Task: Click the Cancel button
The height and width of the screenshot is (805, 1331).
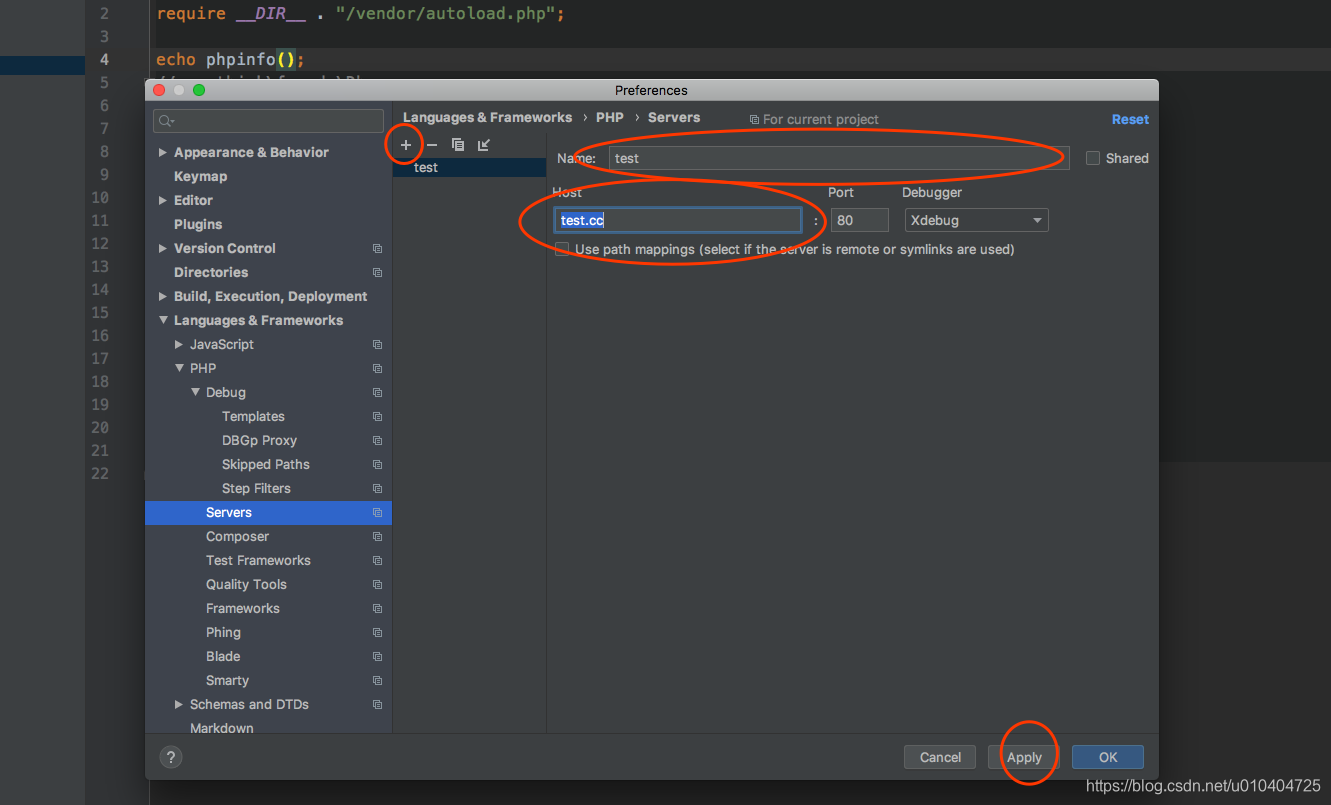Action: coord(940,757)
